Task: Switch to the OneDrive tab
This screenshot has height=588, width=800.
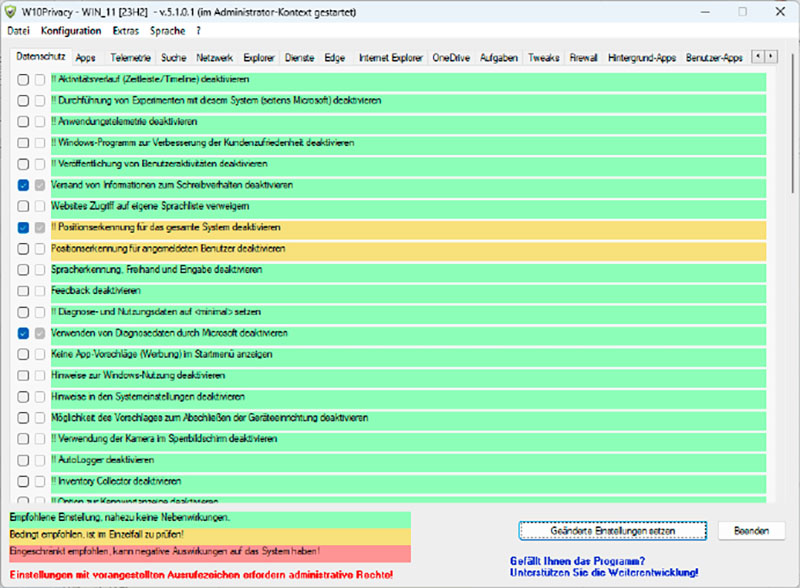Action: [451, 58]
